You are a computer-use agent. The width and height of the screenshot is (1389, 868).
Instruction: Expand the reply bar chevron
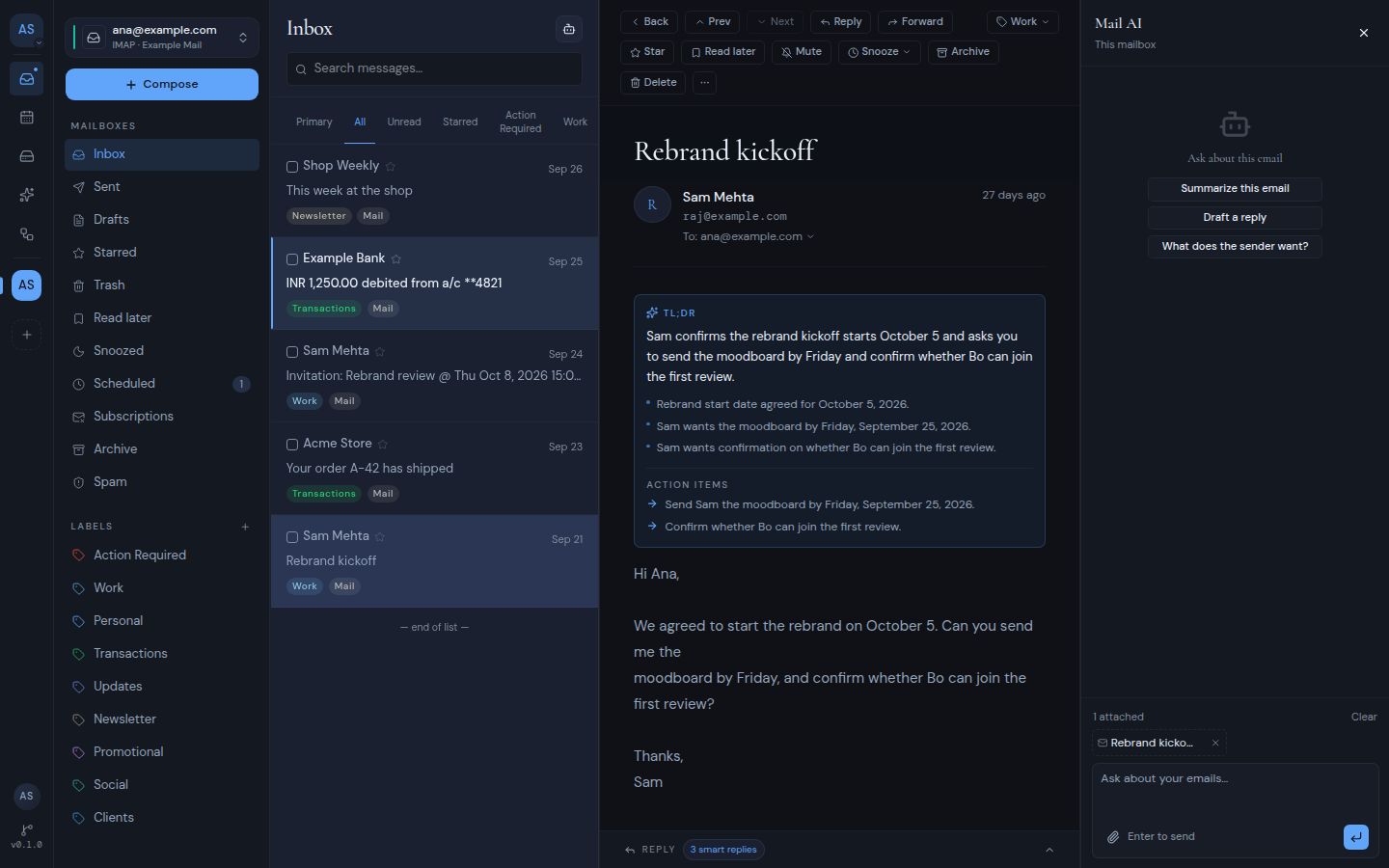1049,850
